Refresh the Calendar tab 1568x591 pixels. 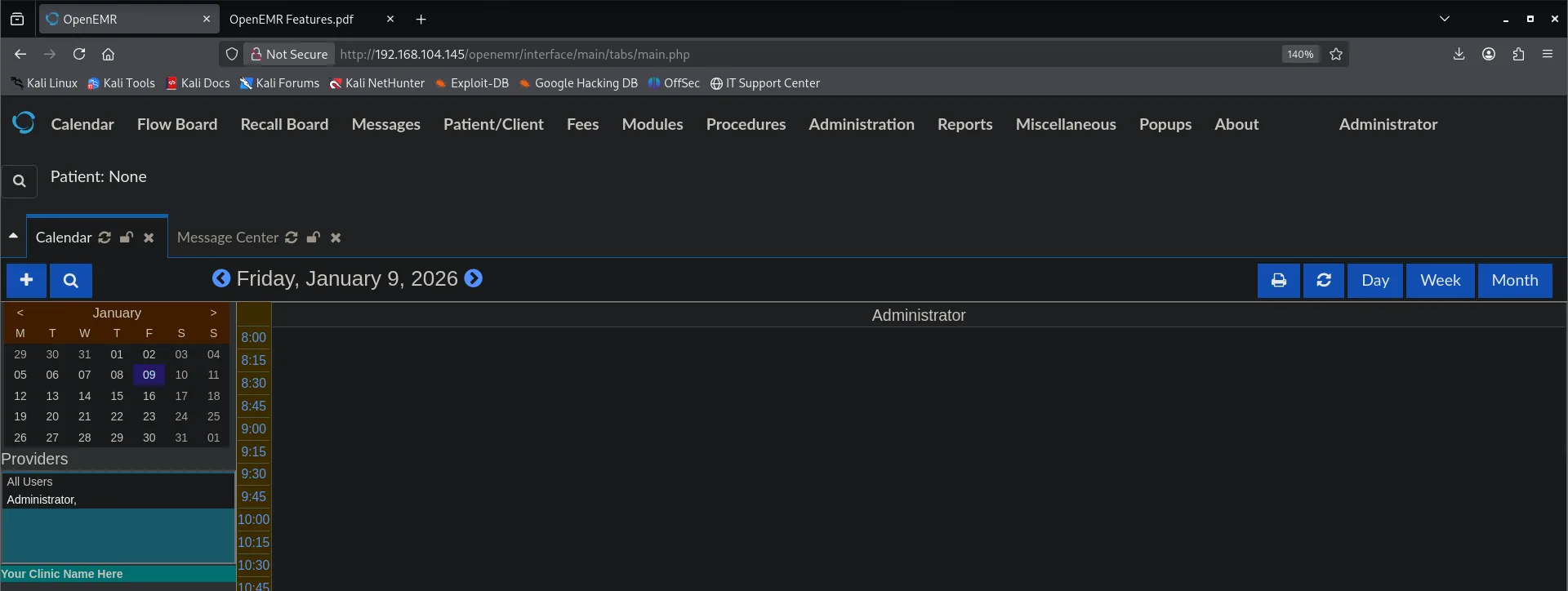point(105,238)
